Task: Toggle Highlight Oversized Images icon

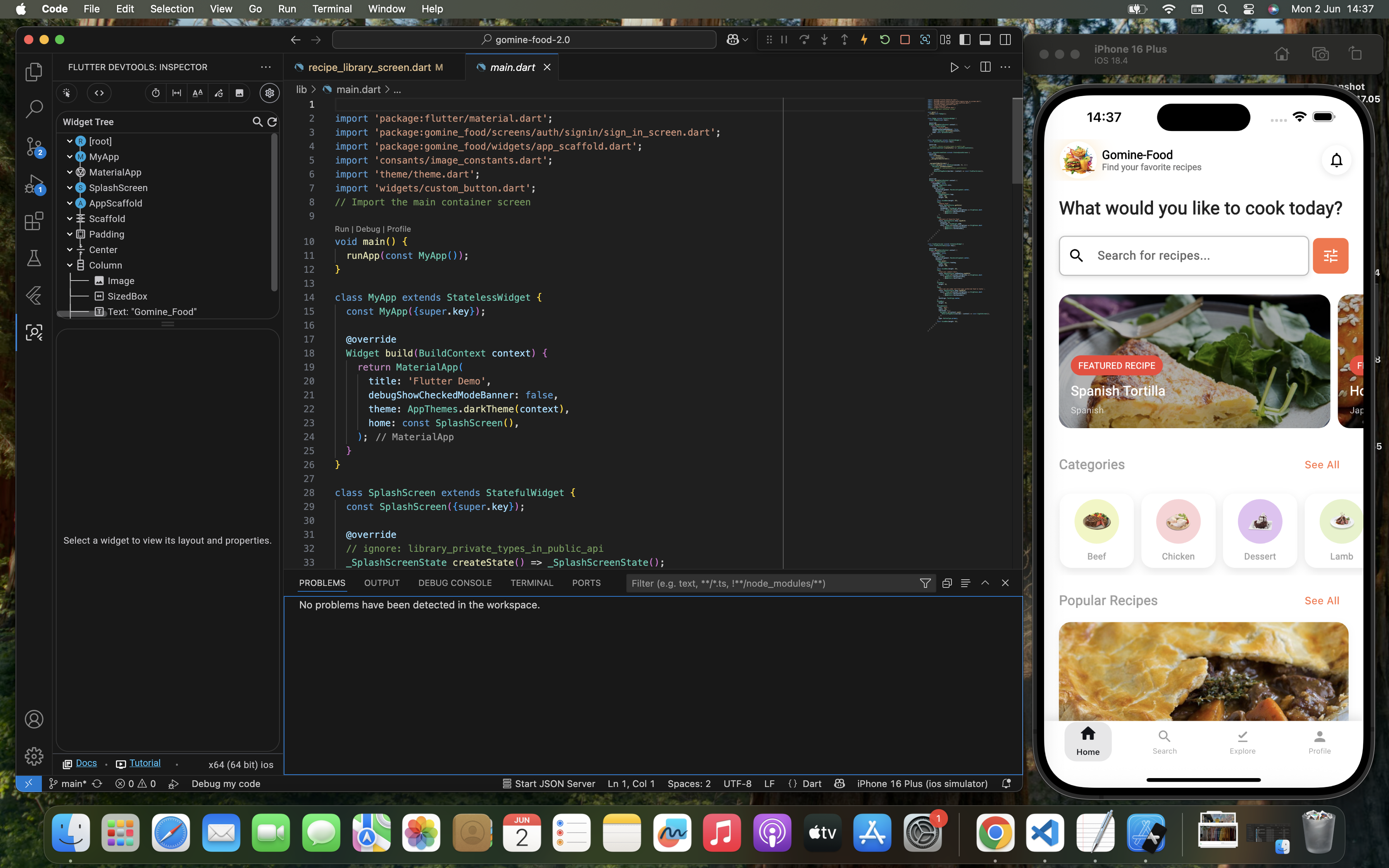Action: click(x=240, y=93)
